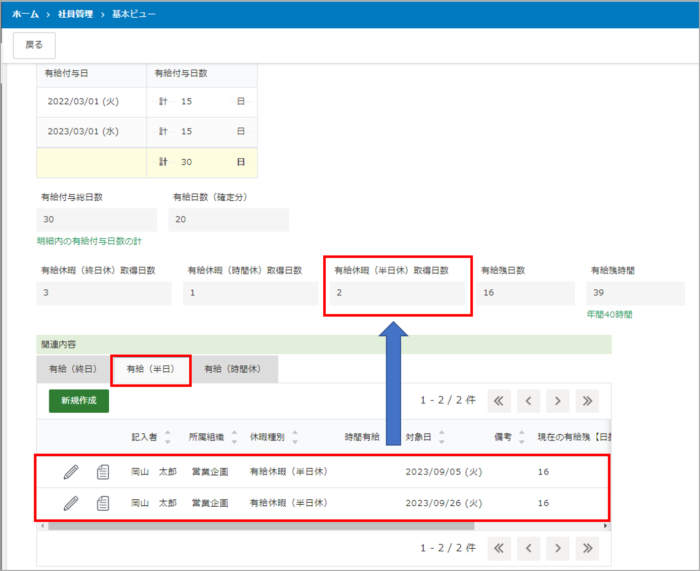Go to previous page in upper pager
Image resolution: width=700 pixels, height=571 pixels.
529,400
